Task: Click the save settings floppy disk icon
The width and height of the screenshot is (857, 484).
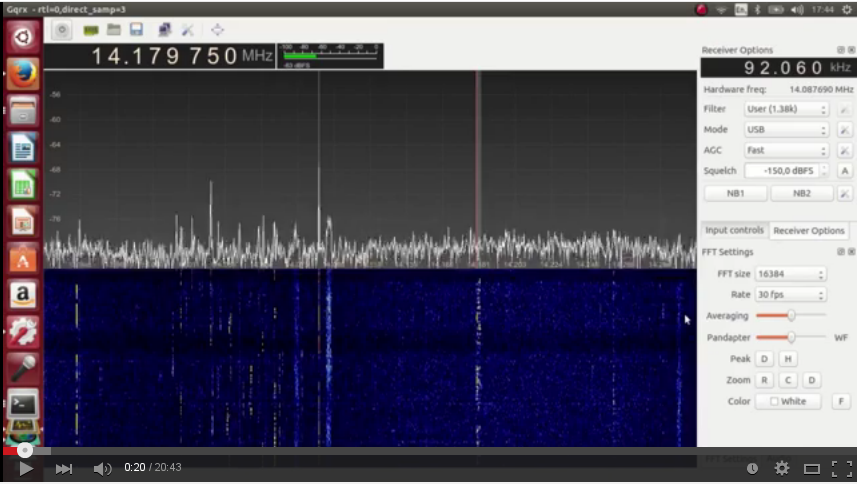Action: point(136,30)
